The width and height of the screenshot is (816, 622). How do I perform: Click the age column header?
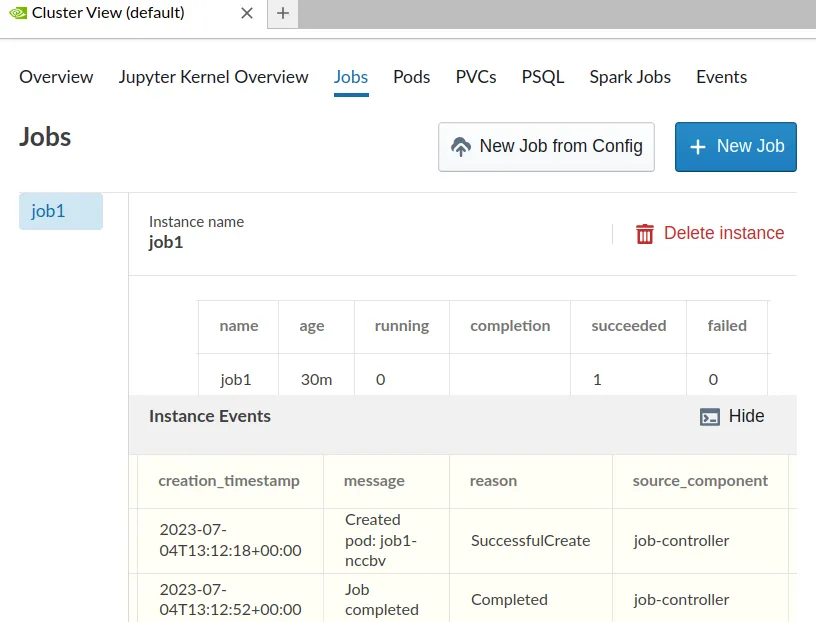click(x=312, y=326)
